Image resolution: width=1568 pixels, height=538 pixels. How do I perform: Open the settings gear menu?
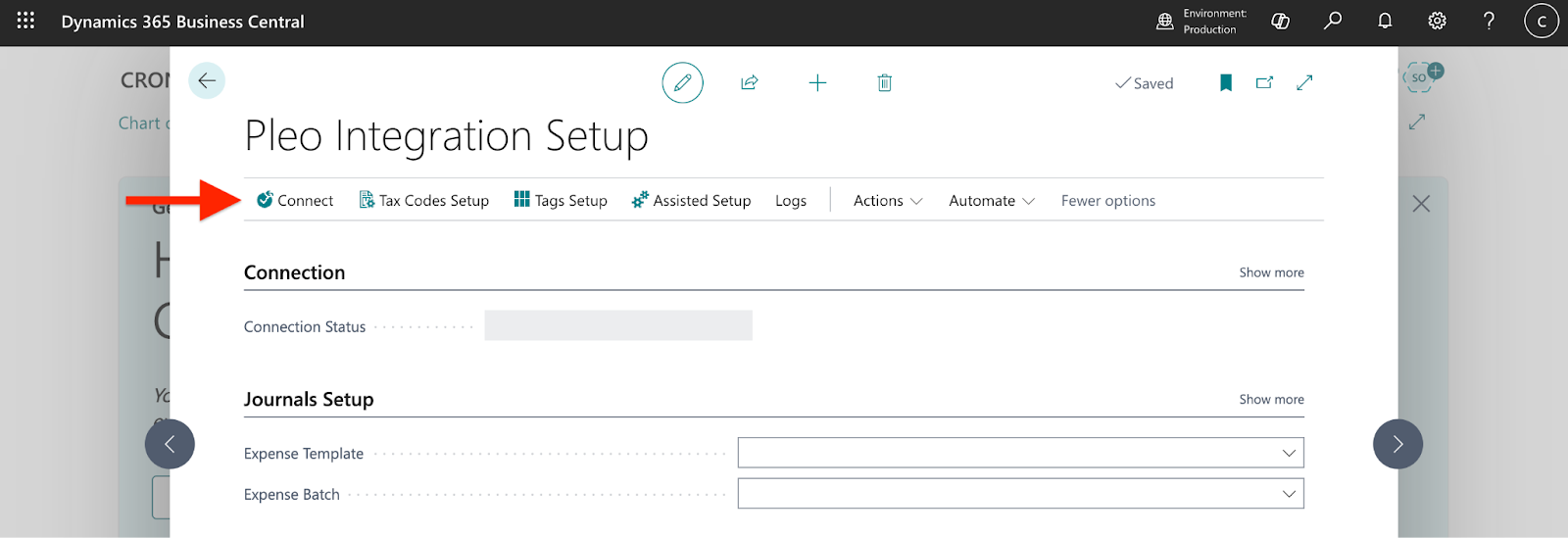click(1437, 21)
